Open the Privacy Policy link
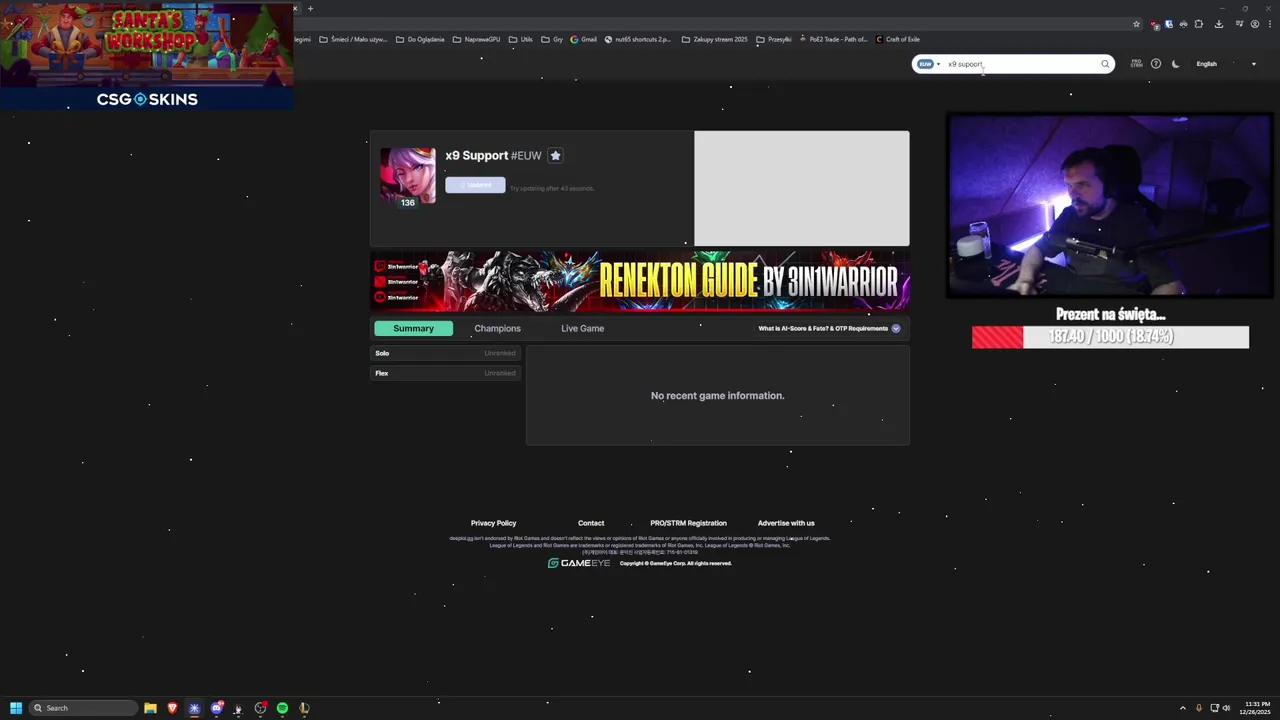 pos(493,523)
